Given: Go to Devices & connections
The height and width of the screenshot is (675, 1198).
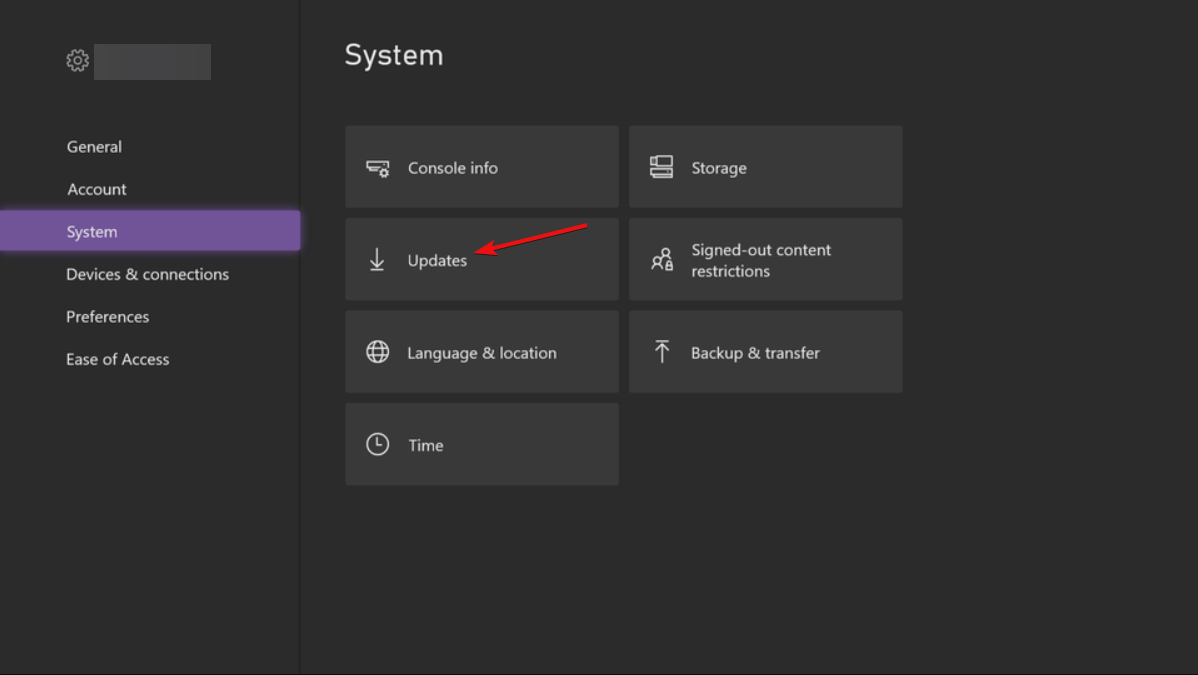Looking at the screenshot, I should click(147, 274).
